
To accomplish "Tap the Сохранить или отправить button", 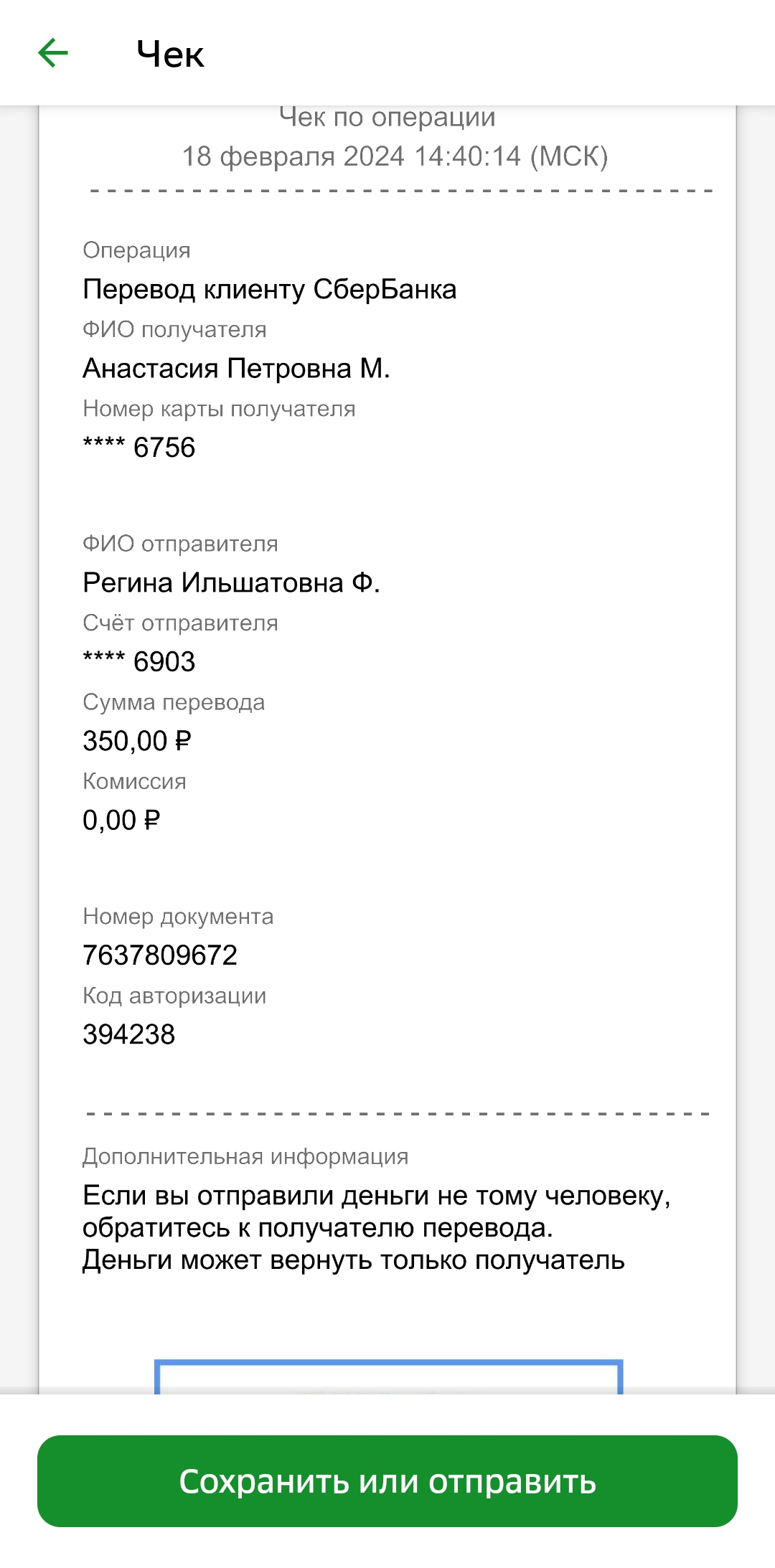I will tap(387, 1480).
